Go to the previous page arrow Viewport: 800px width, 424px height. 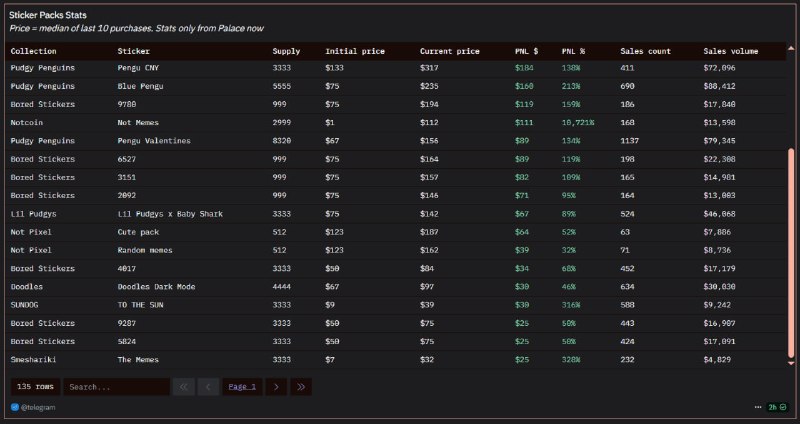pyautogui.click(x=209, y=387)
